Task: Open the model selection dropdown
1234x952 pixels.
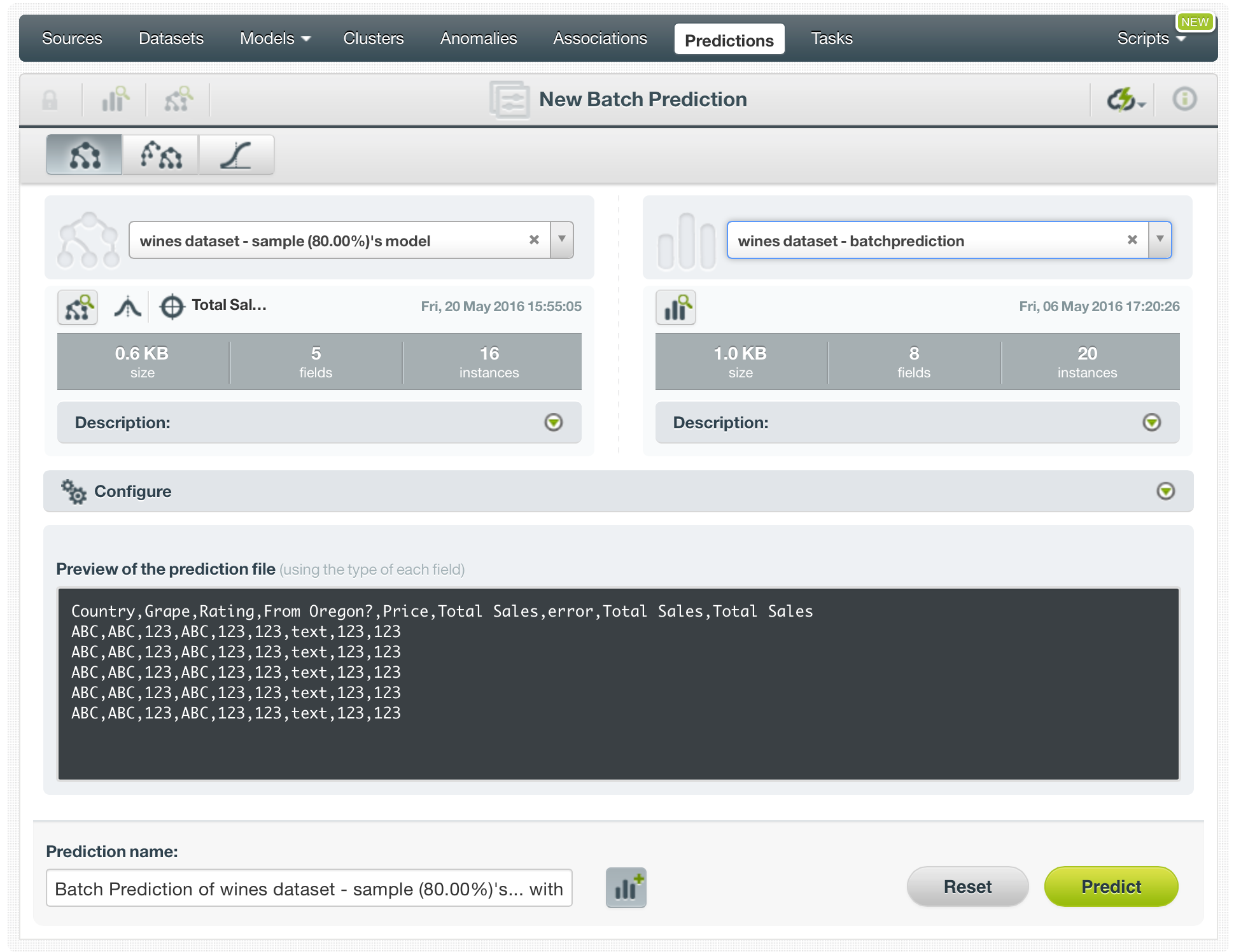Action: click(x=561, y=240)
